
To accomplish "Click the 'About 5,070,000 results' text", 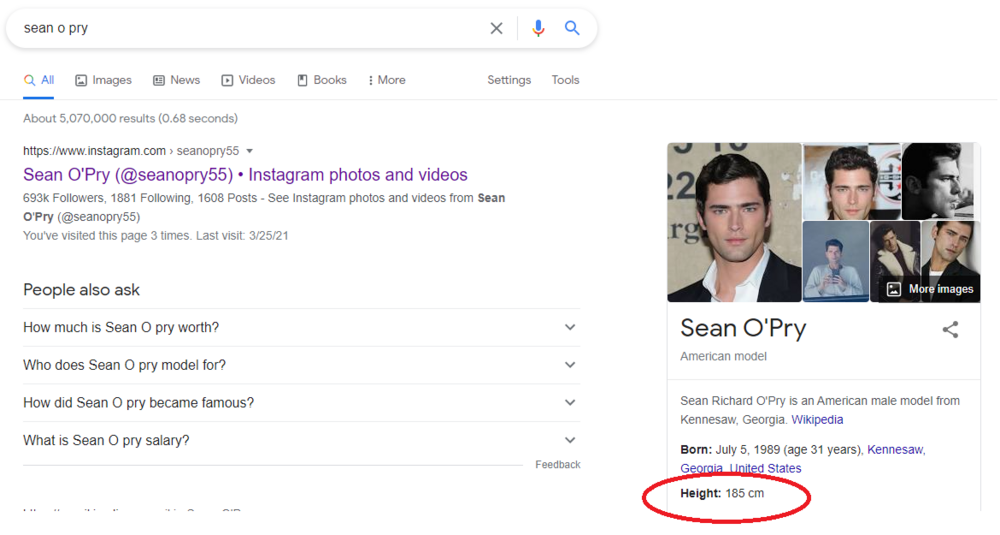I will (130, 119).
